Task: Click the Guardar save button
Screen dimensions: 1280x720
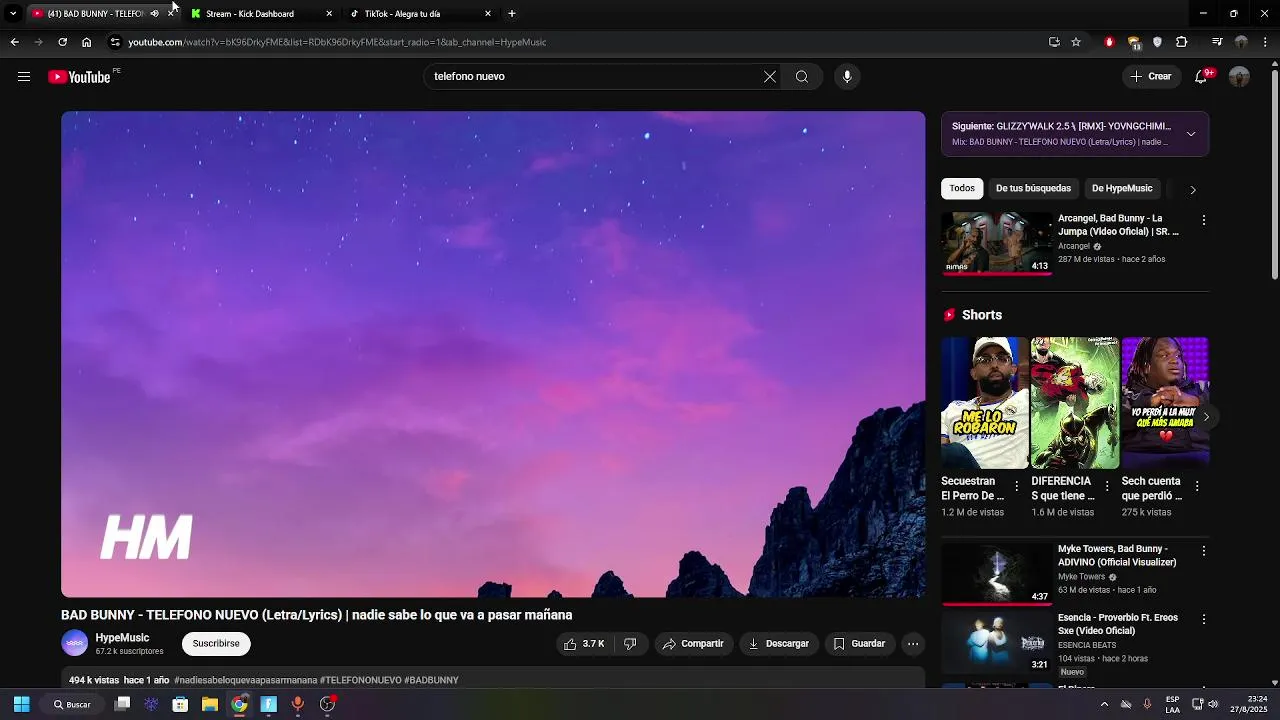Action: pyautogui.click(x=860, y=644)
